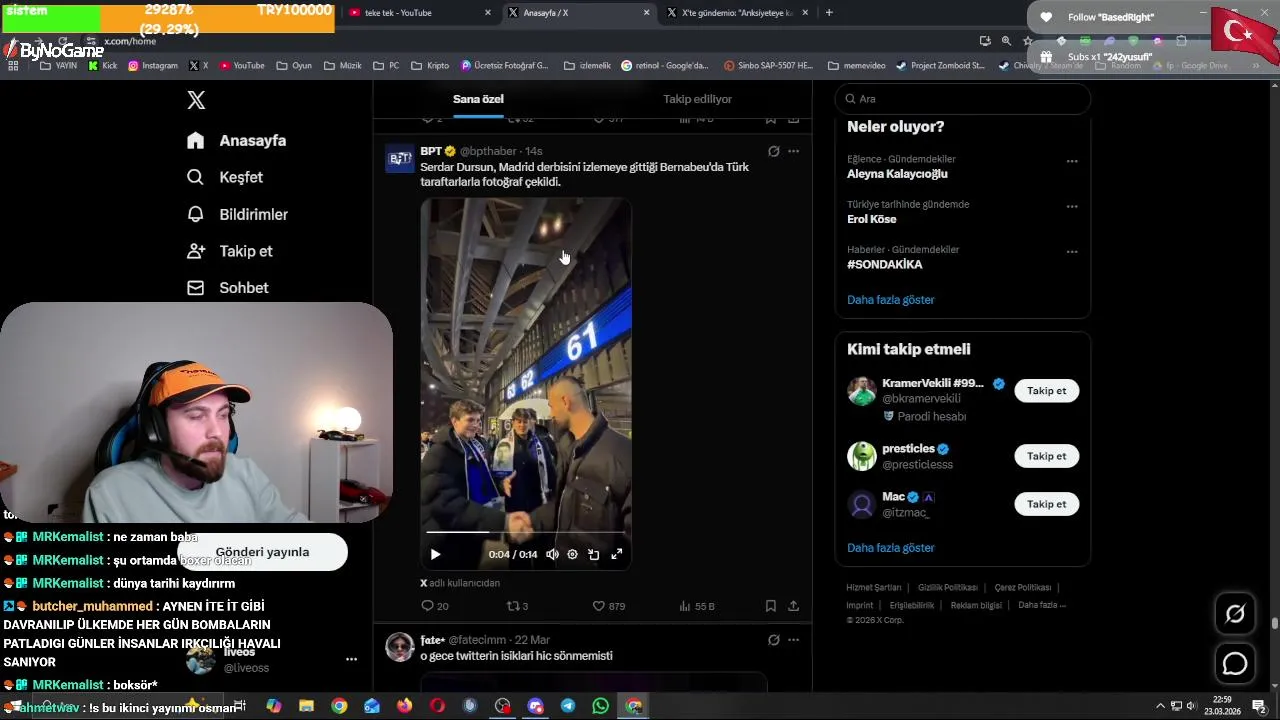This screenshot has width=1280, height=720.
Task: Open Çerez Politikası footer link
Action: [x=1022, y=588]
